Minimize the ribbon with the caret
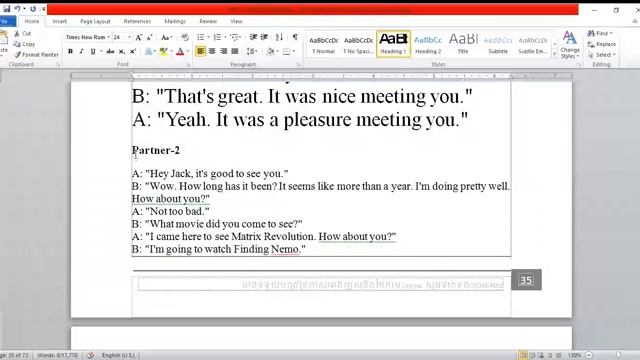The height and width of the screenshot is (360, 640). click(x=635, y=21)
